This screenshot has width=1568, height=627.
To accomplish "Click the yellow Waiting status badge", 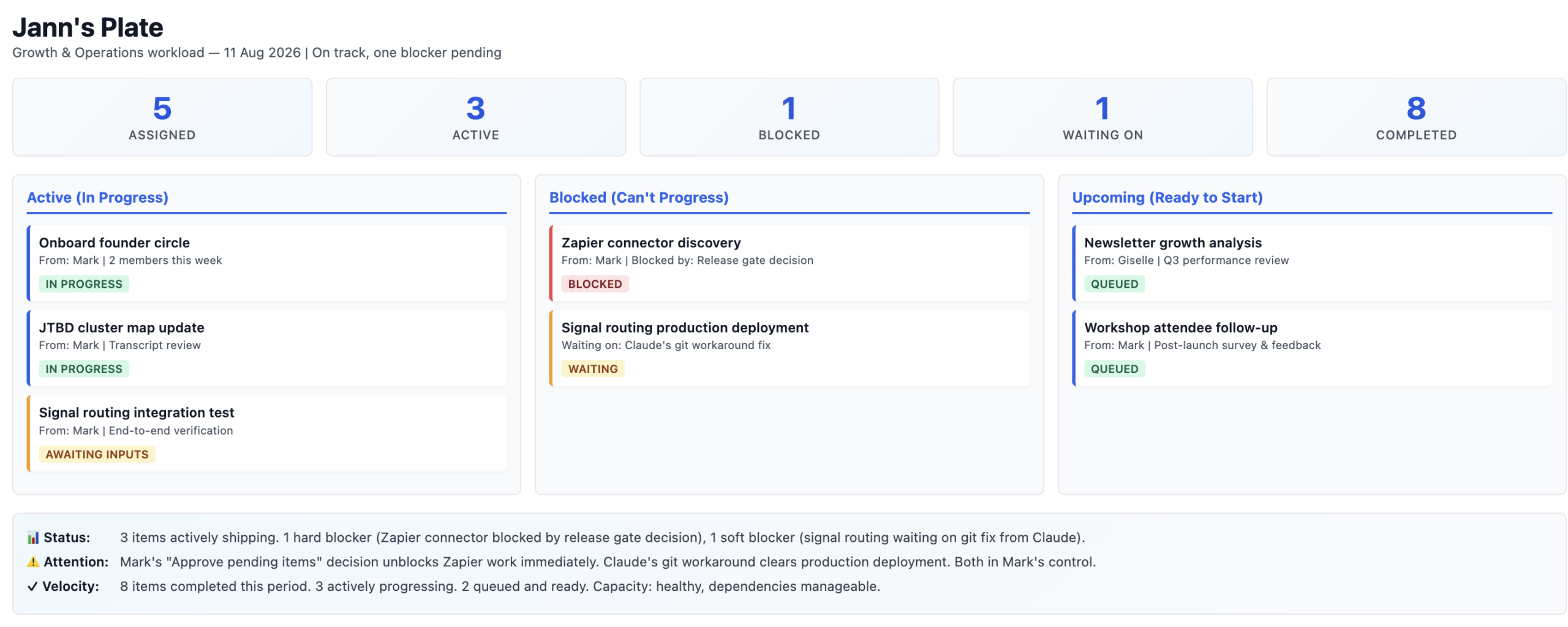I will click(593, 369).
